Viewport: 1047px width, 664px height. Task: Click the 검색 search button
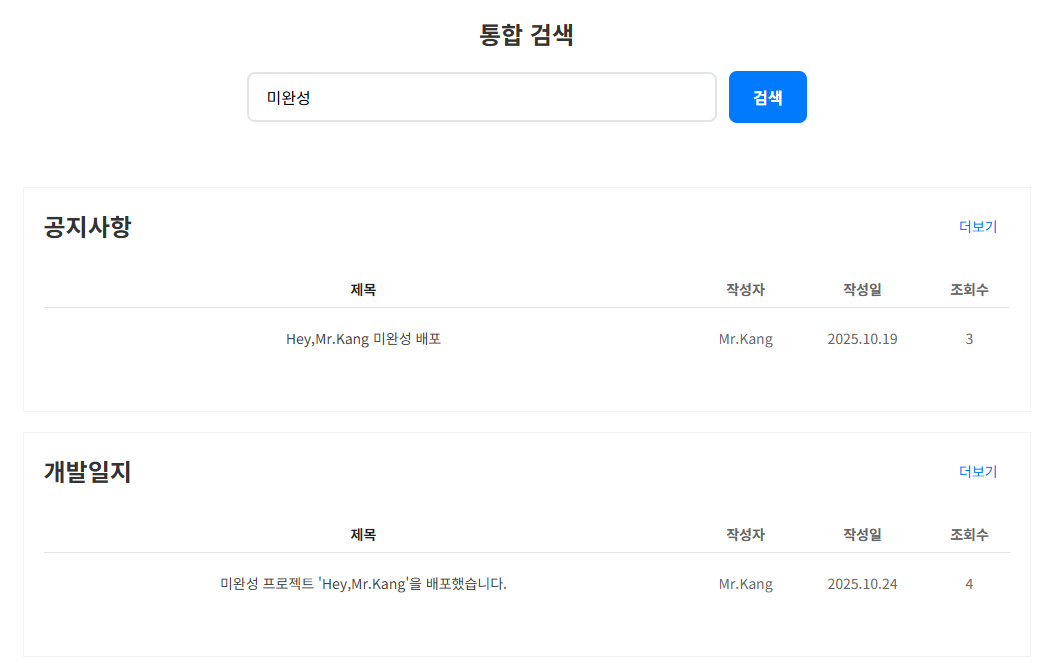tap(767, 96)
